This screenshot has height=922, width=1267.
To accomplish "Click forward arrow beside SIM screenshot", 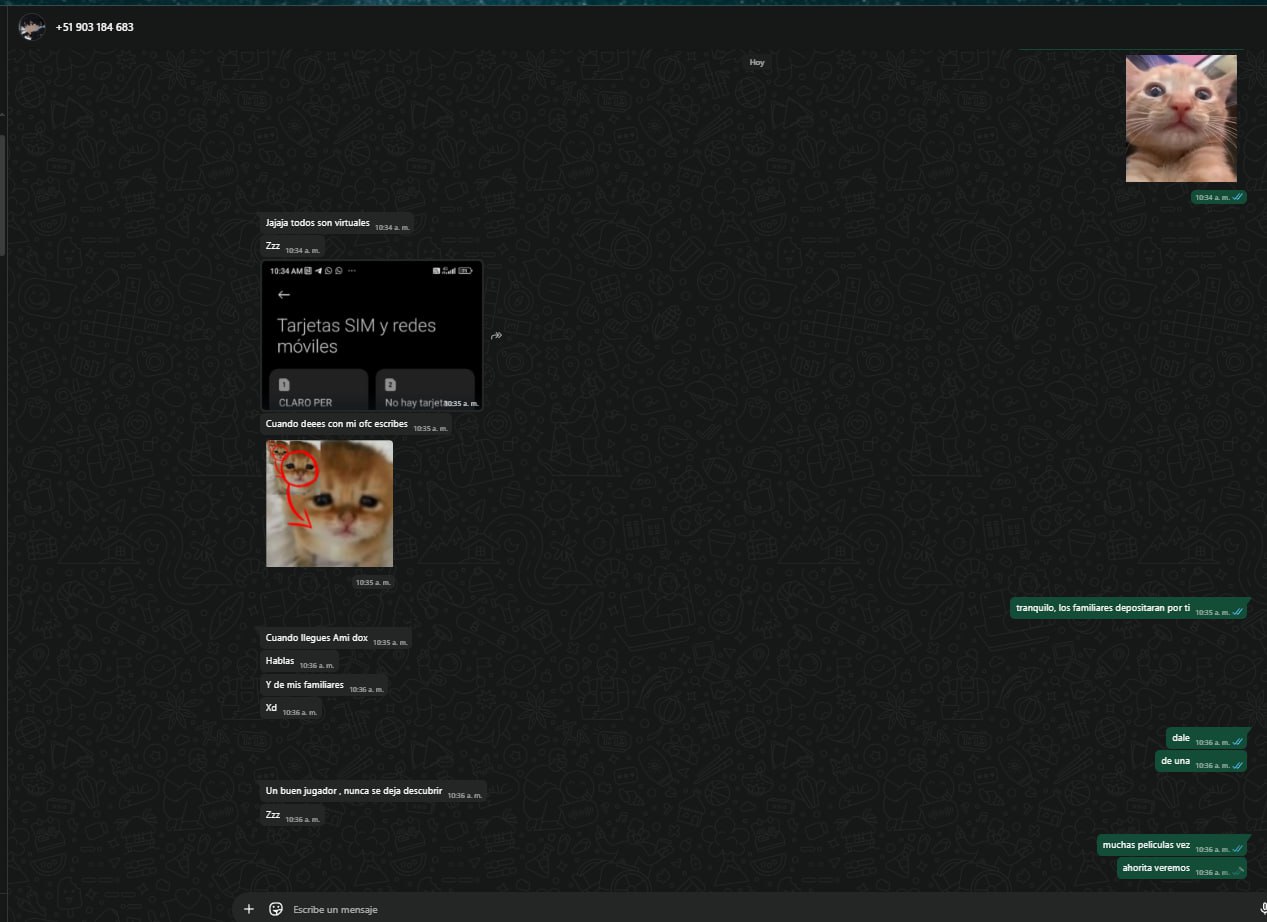I will coord(496,336).
